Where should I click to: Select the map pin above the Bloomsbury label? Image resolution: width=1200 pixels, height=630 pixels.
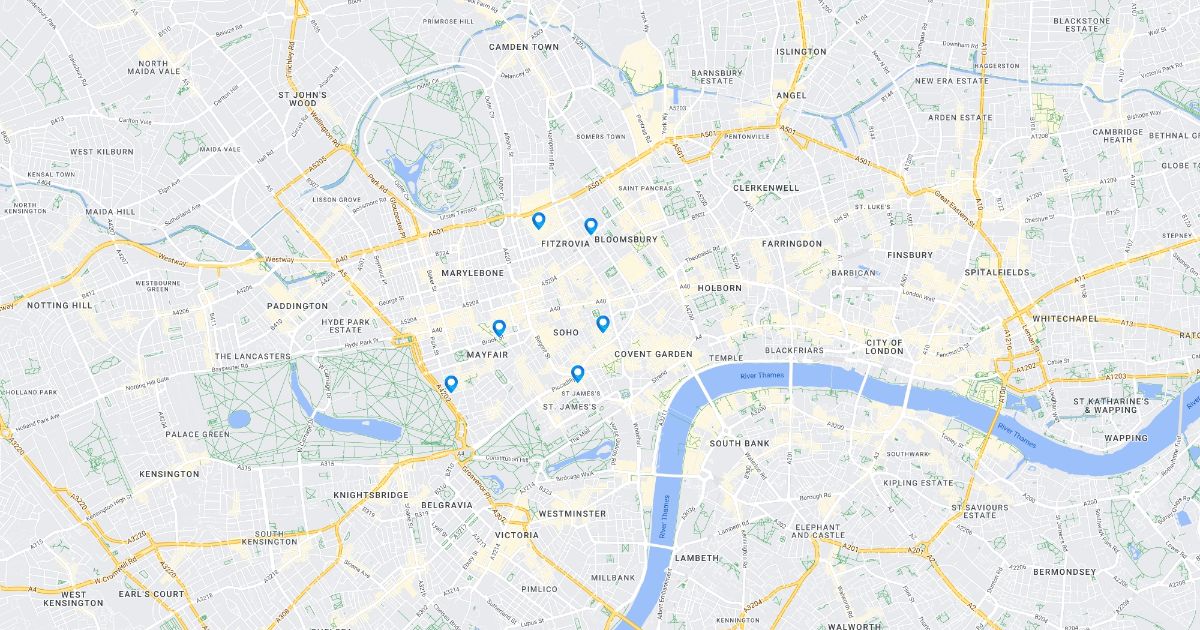pos(591,227)
